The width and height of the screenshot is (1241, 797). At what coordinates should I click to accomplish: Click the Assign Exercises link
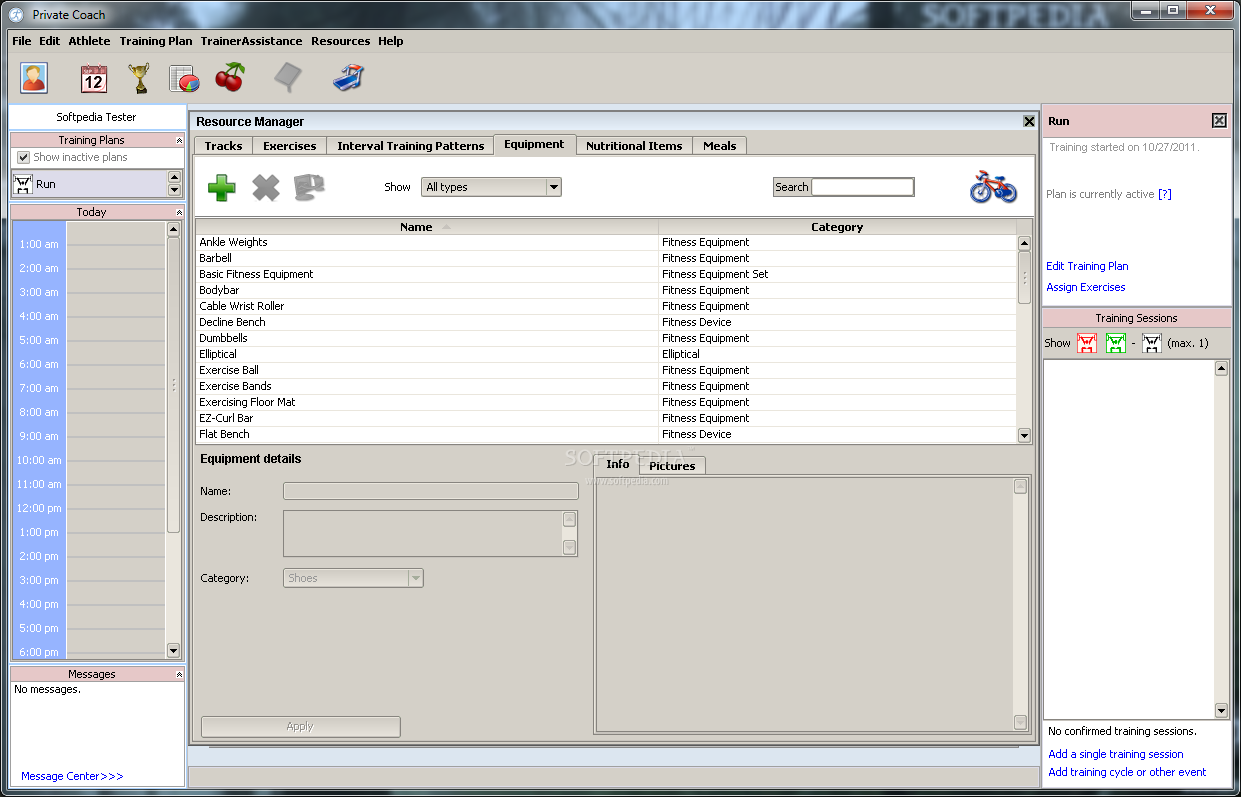[1086, 287]
